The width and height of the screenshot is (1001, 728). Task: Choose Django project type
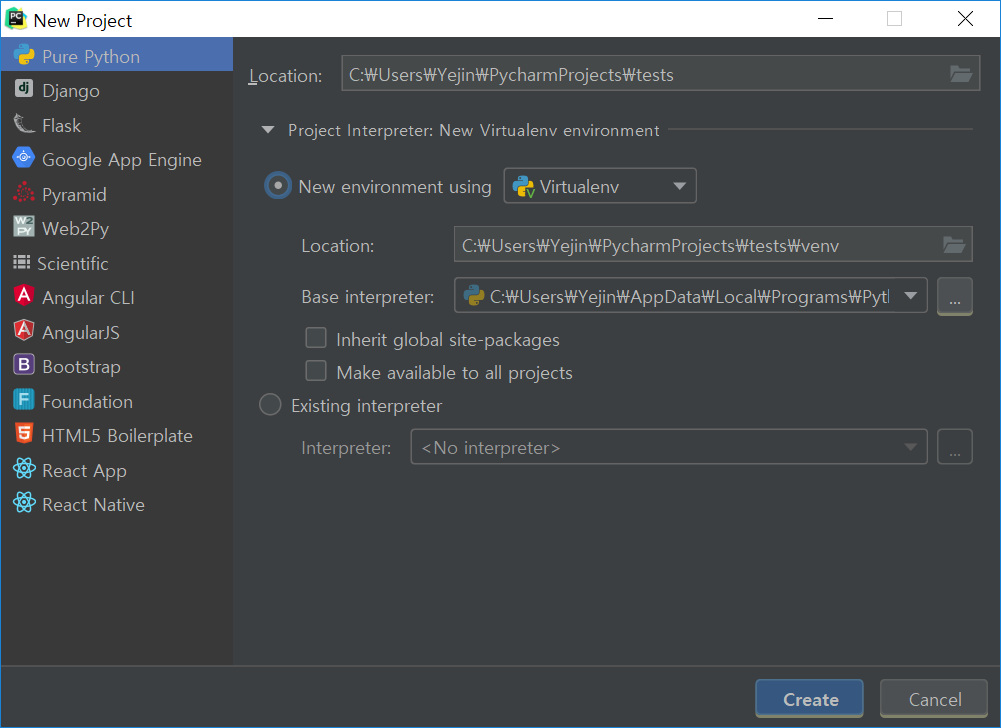(117, 90)
